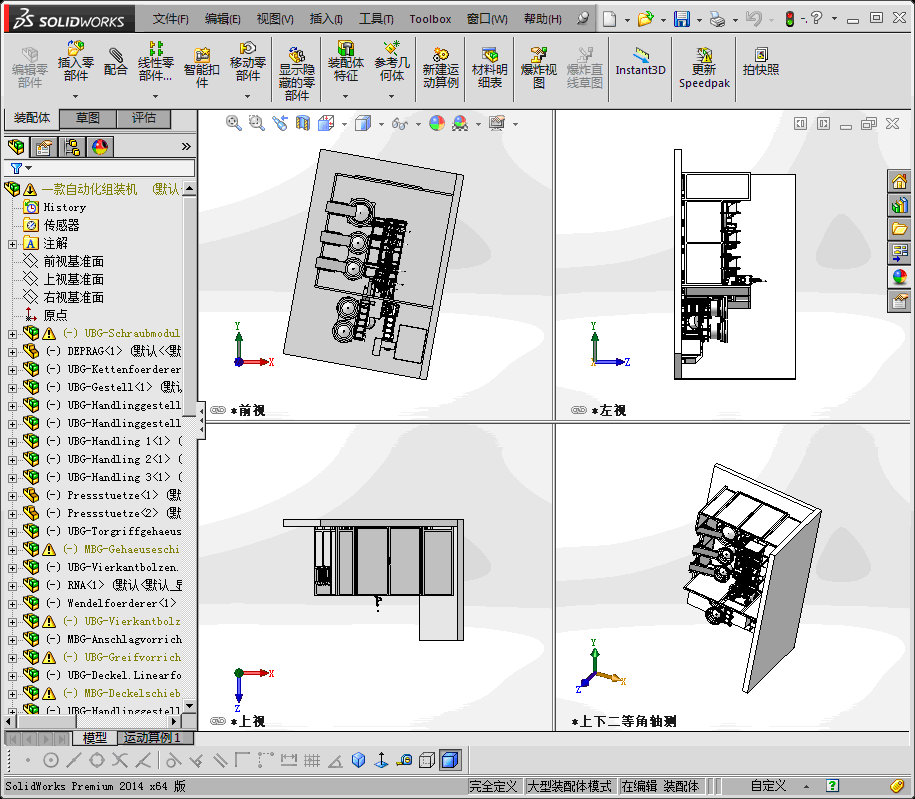
Task: Open File Explorer folder icon in task pane
Action: click(x=899, y=229)
